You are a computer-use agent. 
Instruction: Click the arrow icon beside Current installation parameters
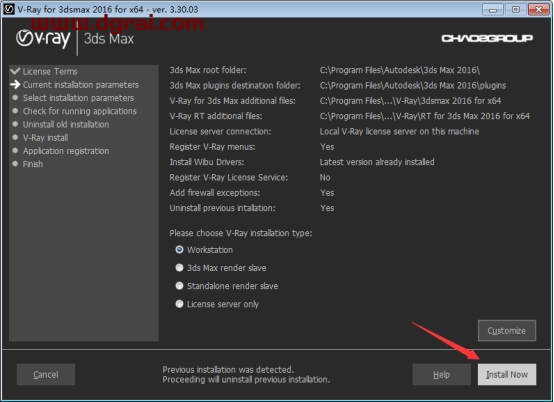point(15,84)
